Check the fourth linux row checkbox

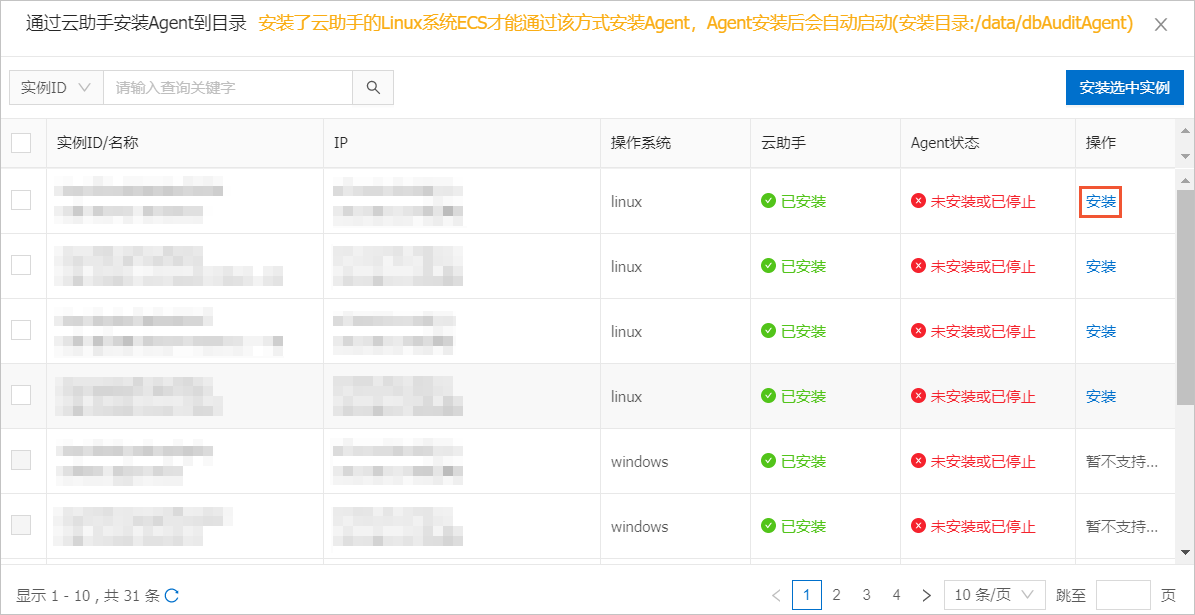pos(21,395)
